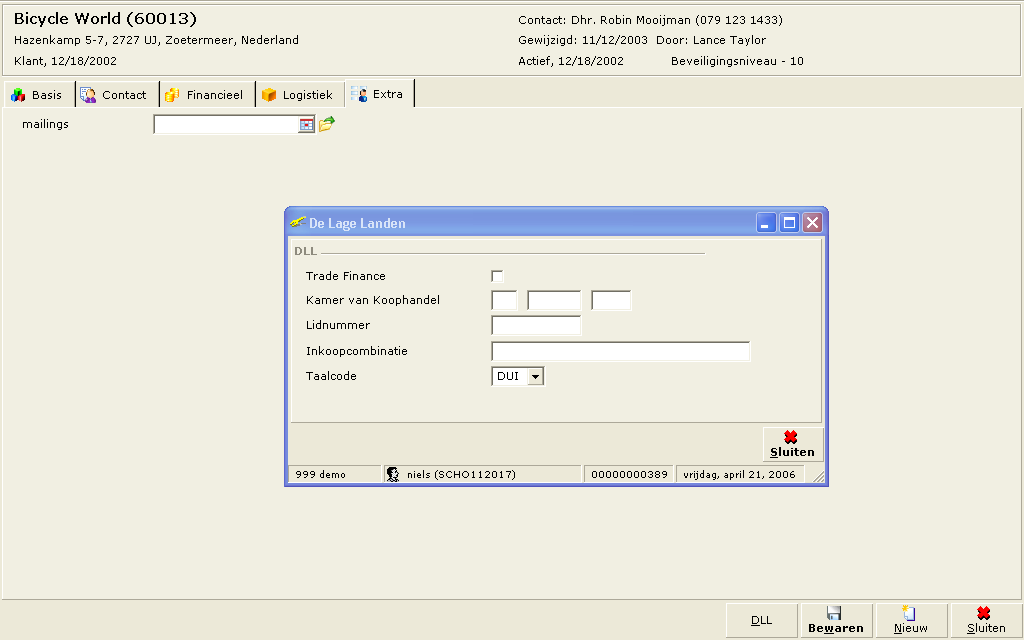Select the Logistiek tab
Viewport: 1024px width, 640px height.
[299, 95]
